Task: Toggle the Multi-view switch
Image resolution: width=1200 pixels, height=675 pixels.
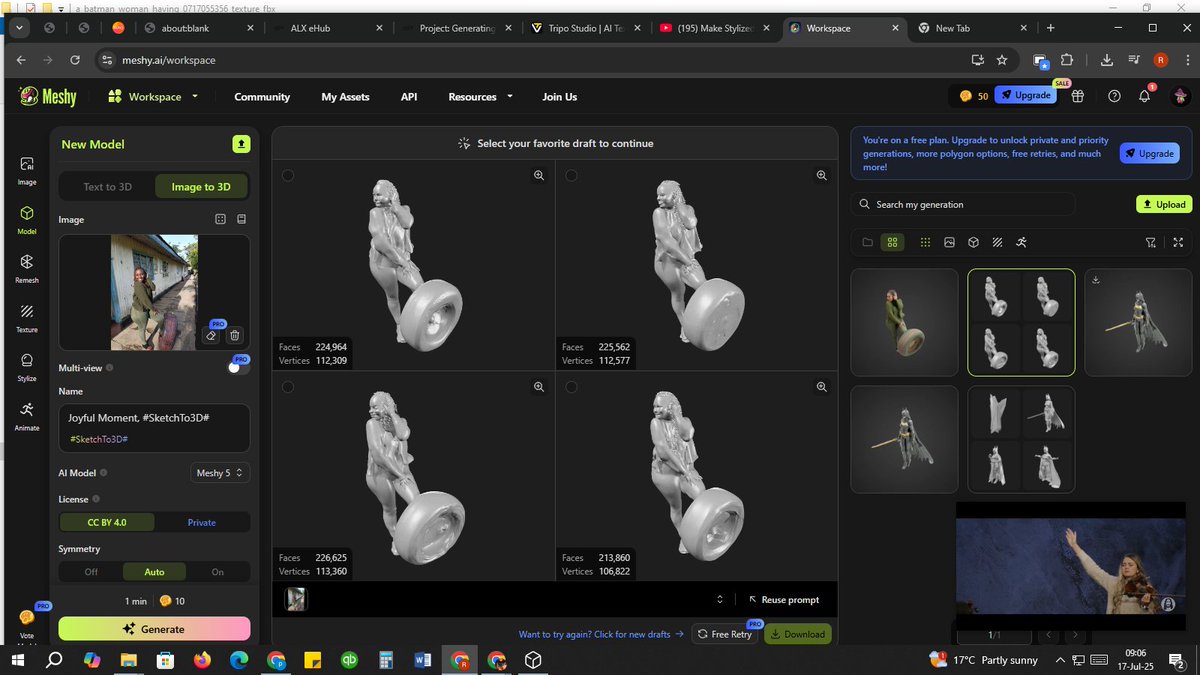Action: coord(238,367)
